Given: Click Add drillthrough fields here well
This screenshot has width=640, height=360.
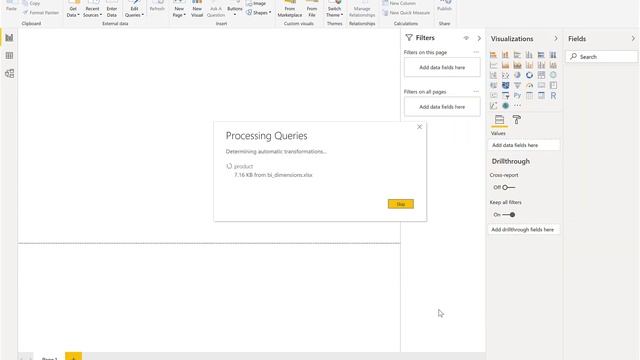Looking at the screenshot, I should coord(524,230).
